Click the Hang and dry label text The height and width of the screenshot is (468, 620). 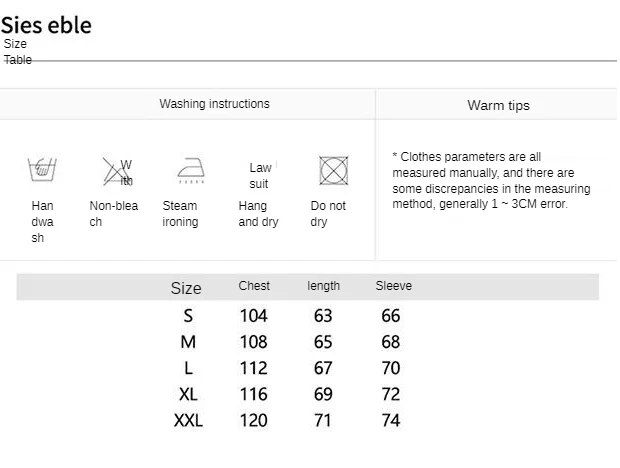point(258,214)
